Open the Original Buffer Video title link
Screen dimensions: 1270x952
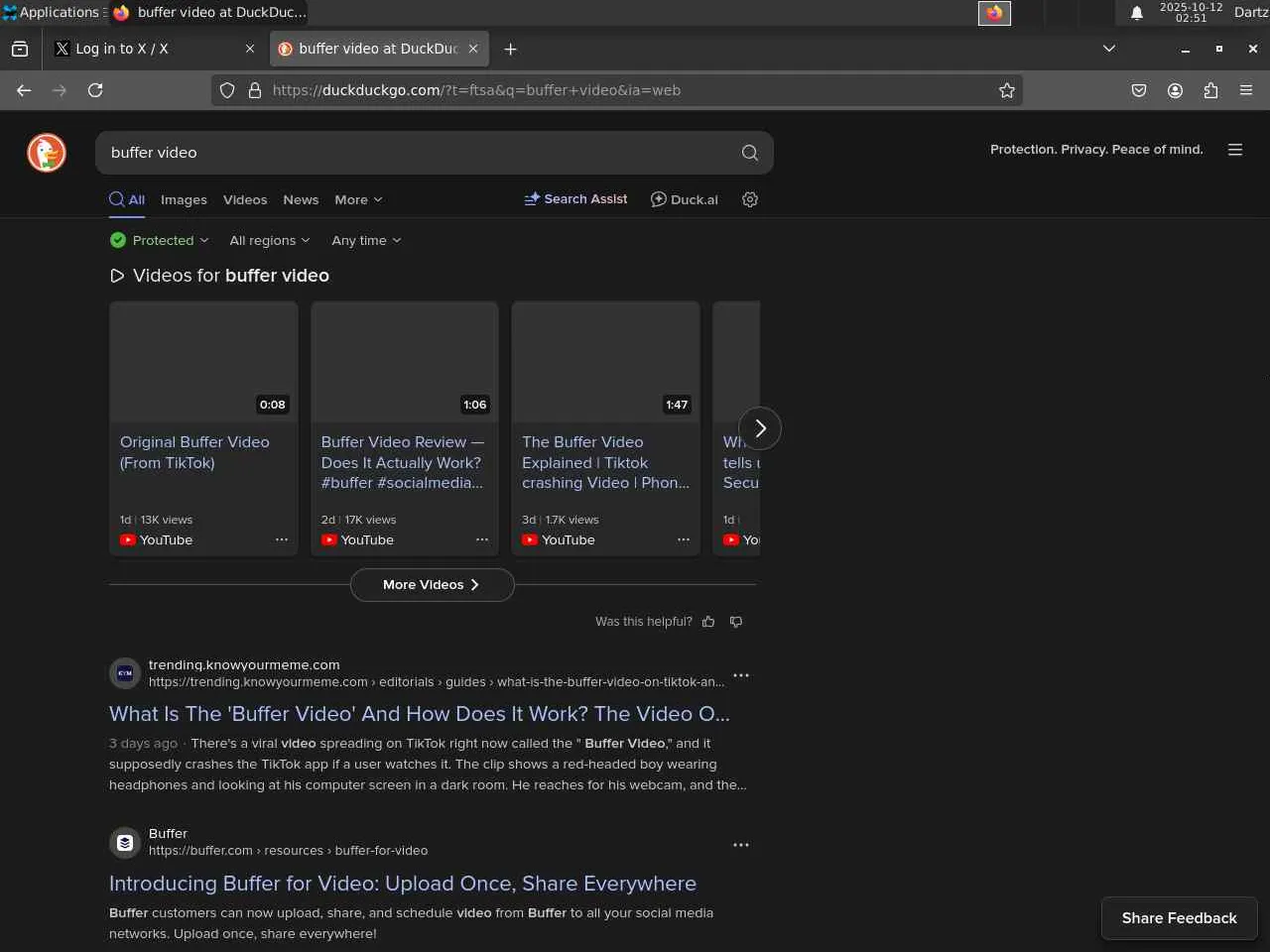tap(194, 452)
